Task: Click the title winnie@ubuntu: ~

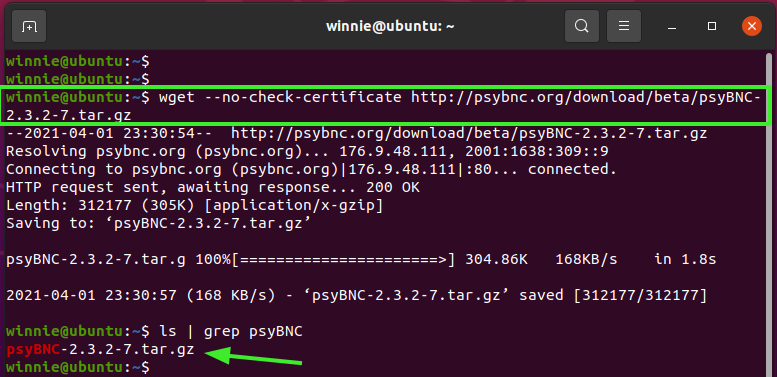Action: (390, 26)
